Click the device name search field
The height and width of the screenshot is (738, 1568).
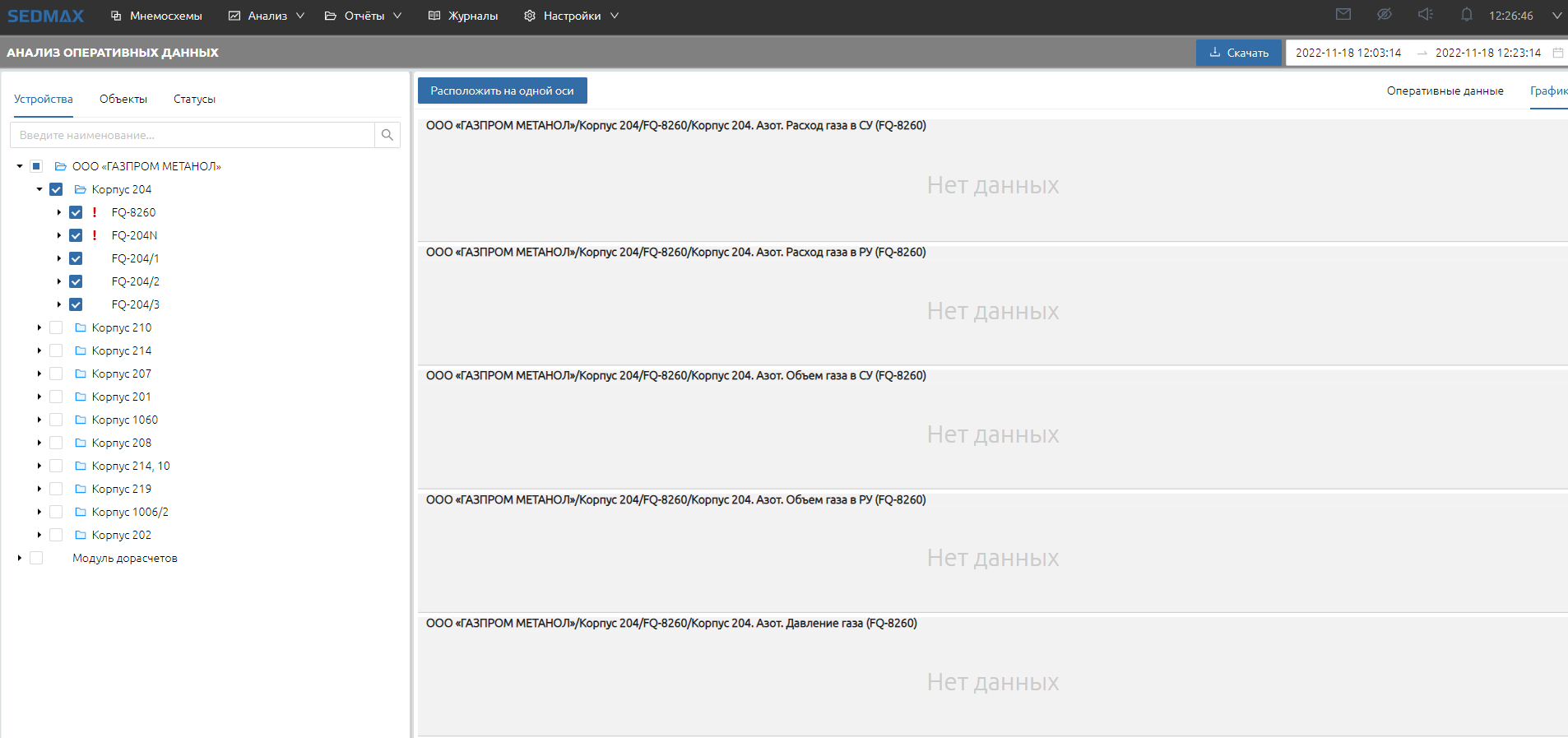193,135
